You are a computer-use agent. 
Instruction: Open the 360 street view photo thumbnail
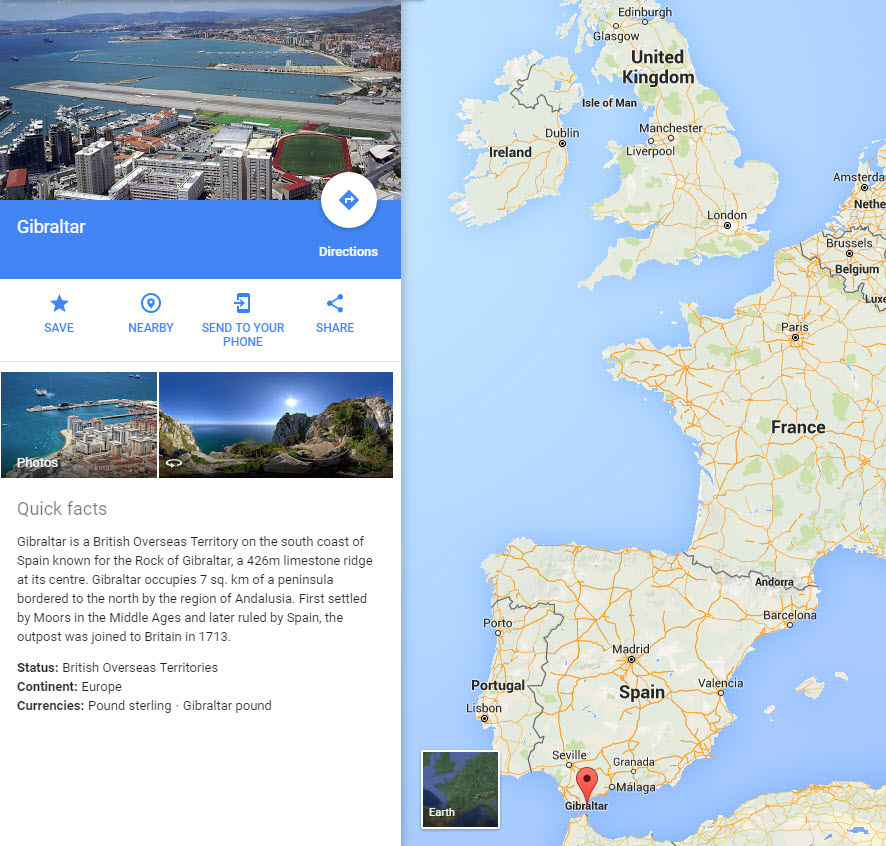pyautogui.click(x=276, y=425)
